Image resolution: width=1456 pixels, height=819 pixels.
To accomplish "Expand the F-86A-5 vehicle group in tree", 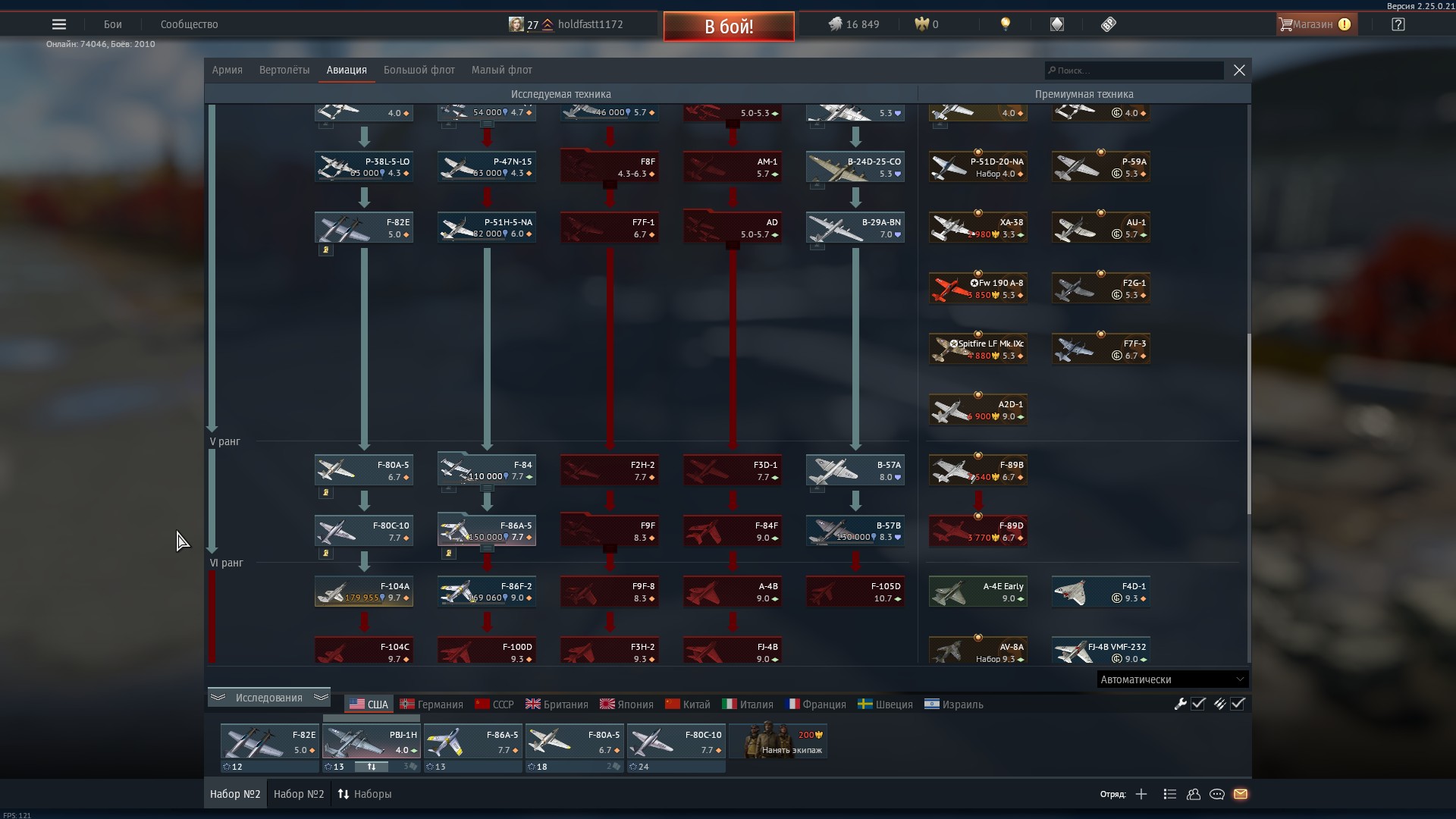I will 487,549.
